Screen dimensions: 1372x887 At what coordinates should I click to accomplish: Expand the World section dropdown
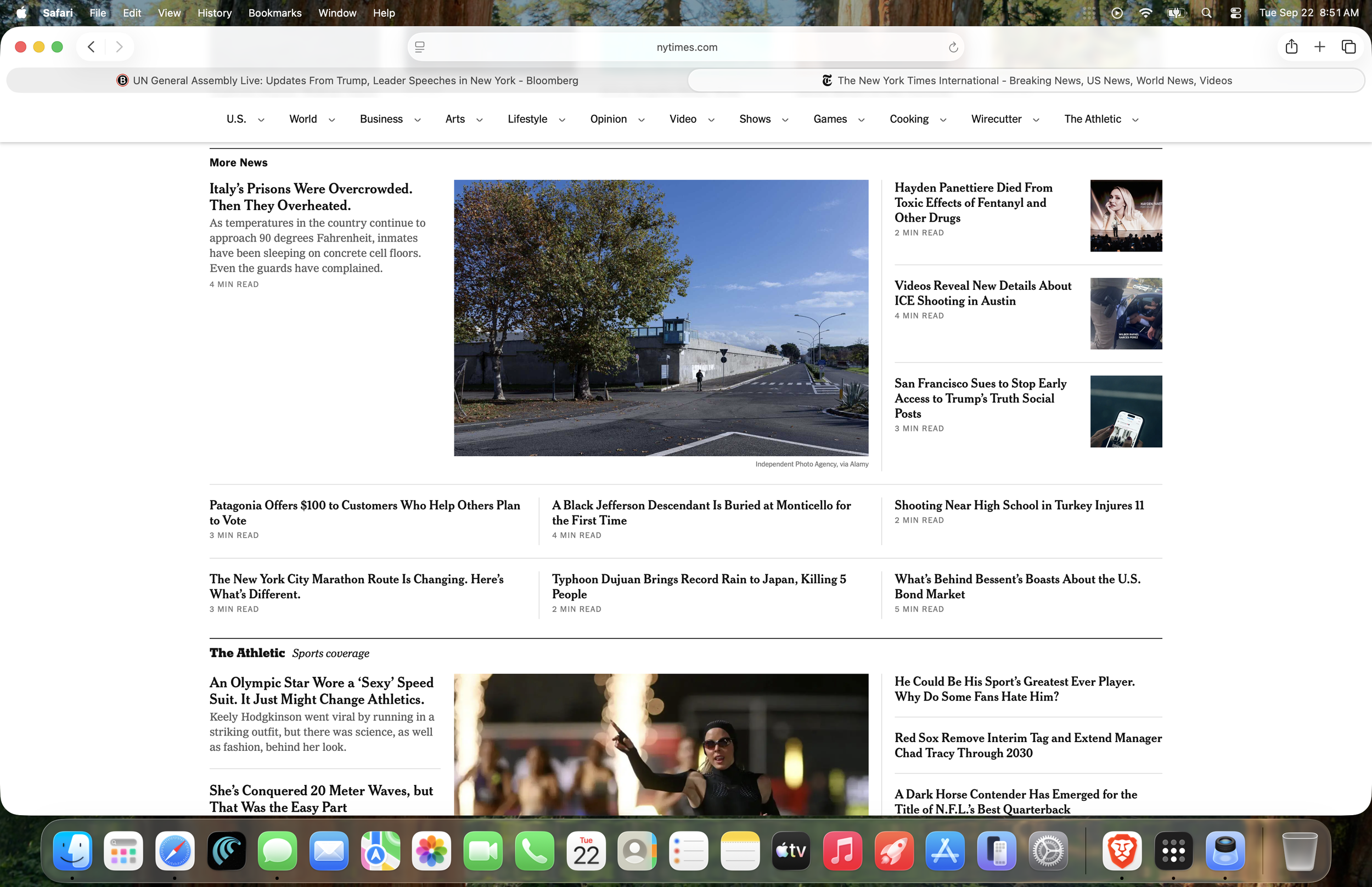(x=331, y=120)
